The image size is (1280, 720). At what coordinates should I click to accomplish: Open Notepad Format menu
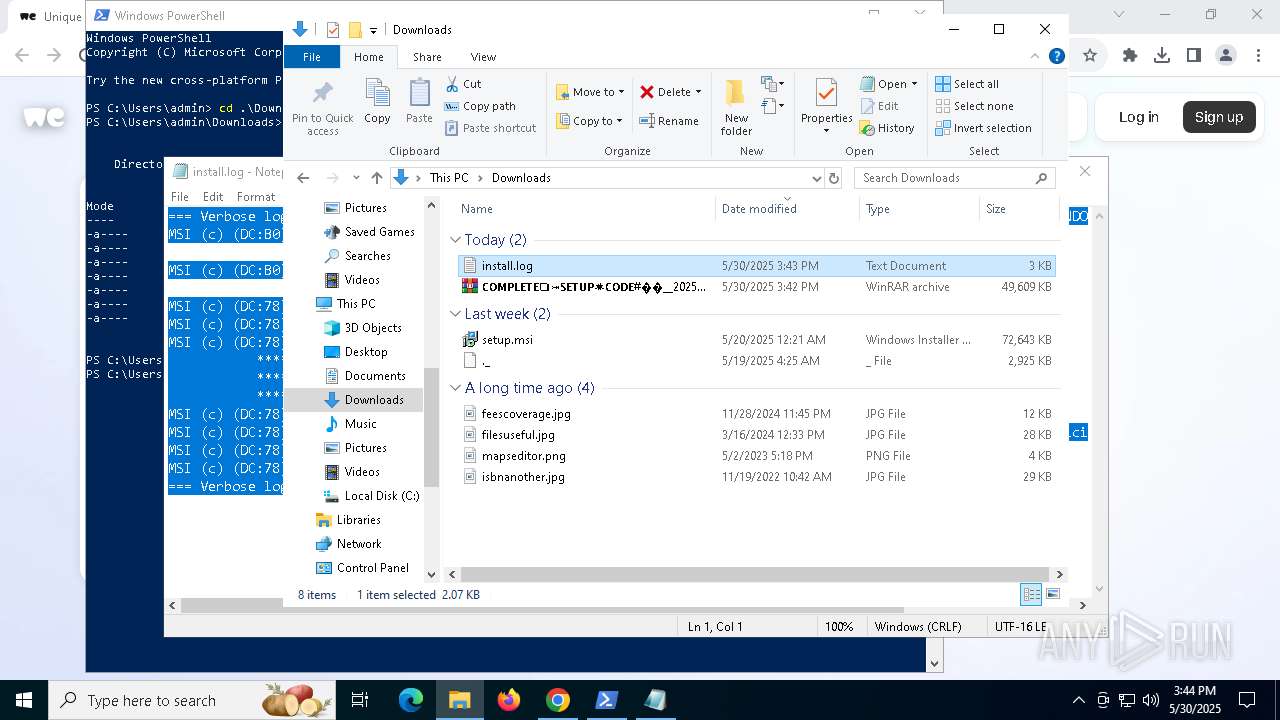(256, 197)
